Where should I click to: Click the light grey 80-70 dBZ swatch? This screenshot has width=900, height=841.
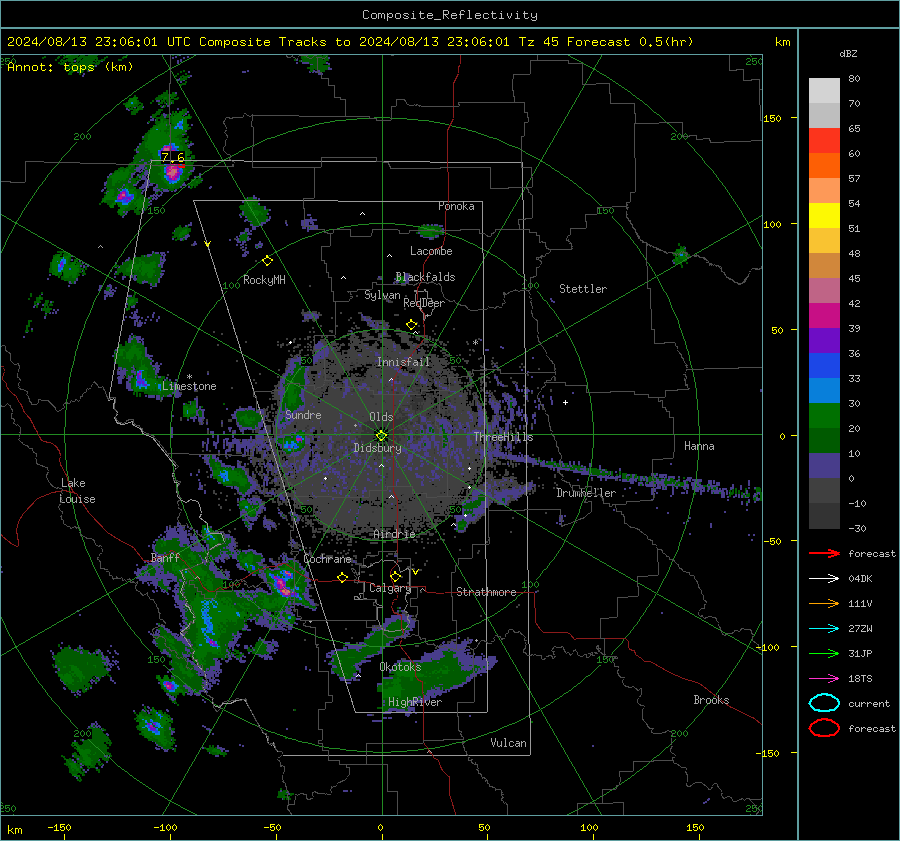point(824,91)
